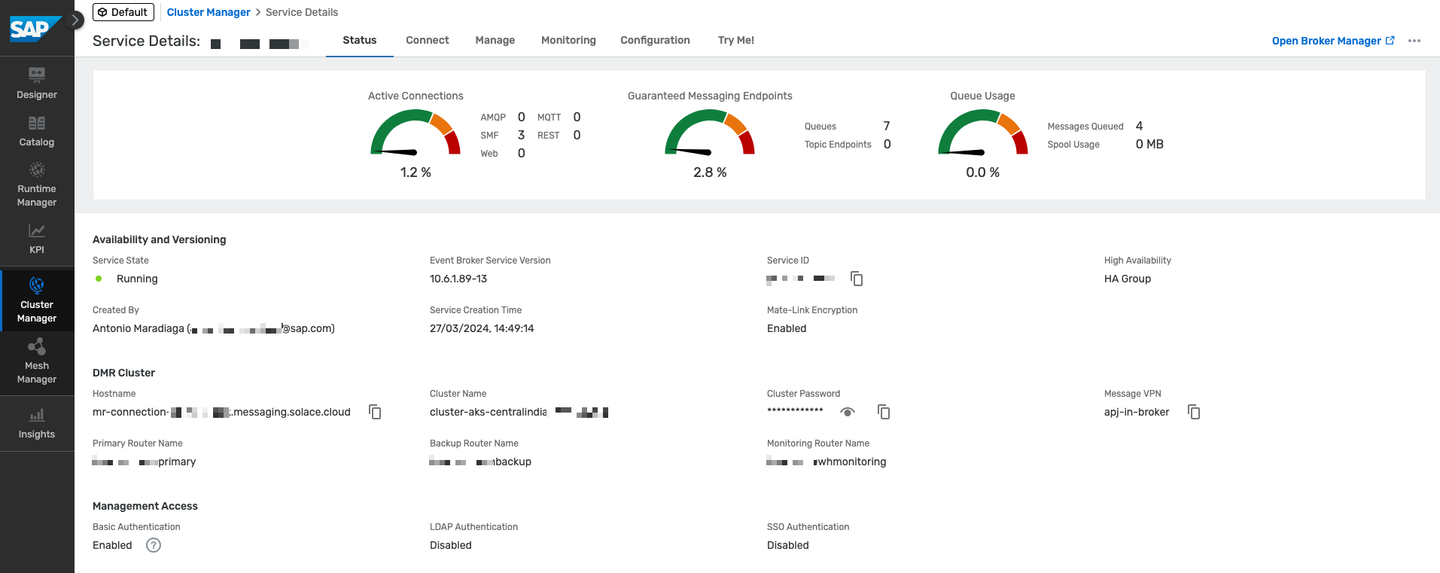Open the more options ellipsis menu
Screen dimensions: 1440x573
tap(1414, 41)
